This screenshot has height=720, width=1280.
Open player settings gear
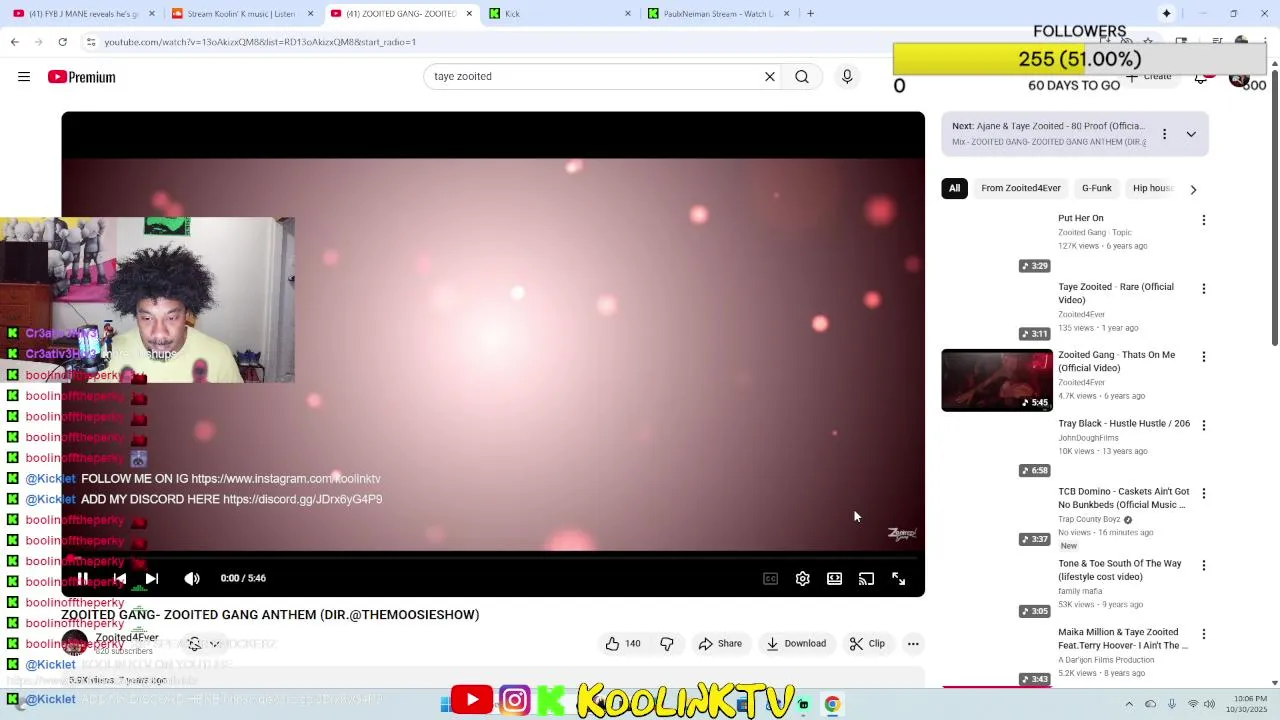point(802,578)
